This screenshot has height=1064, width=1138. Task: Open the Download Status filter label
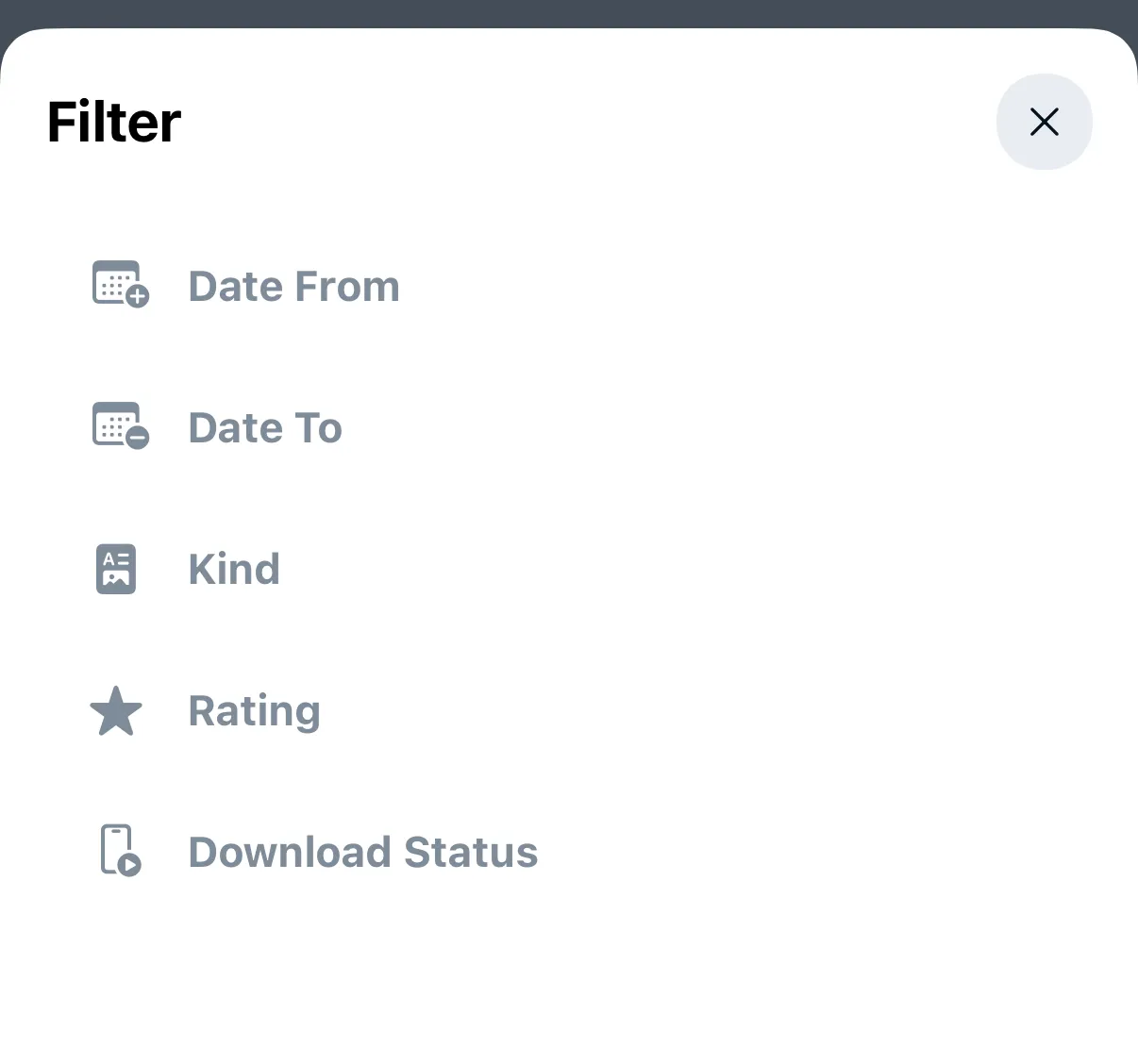363,853
